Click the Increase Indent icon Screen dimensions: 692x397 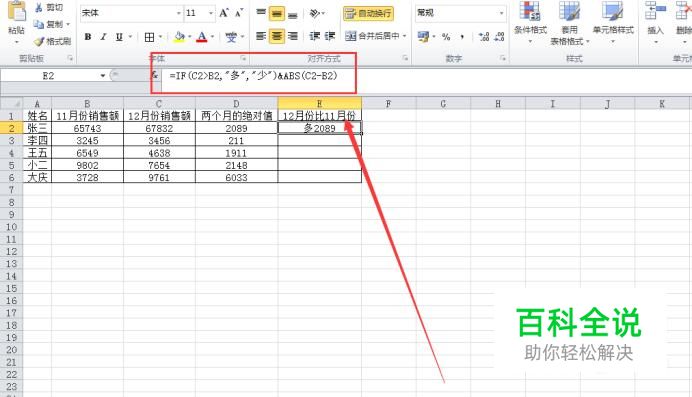pos(330,36)
